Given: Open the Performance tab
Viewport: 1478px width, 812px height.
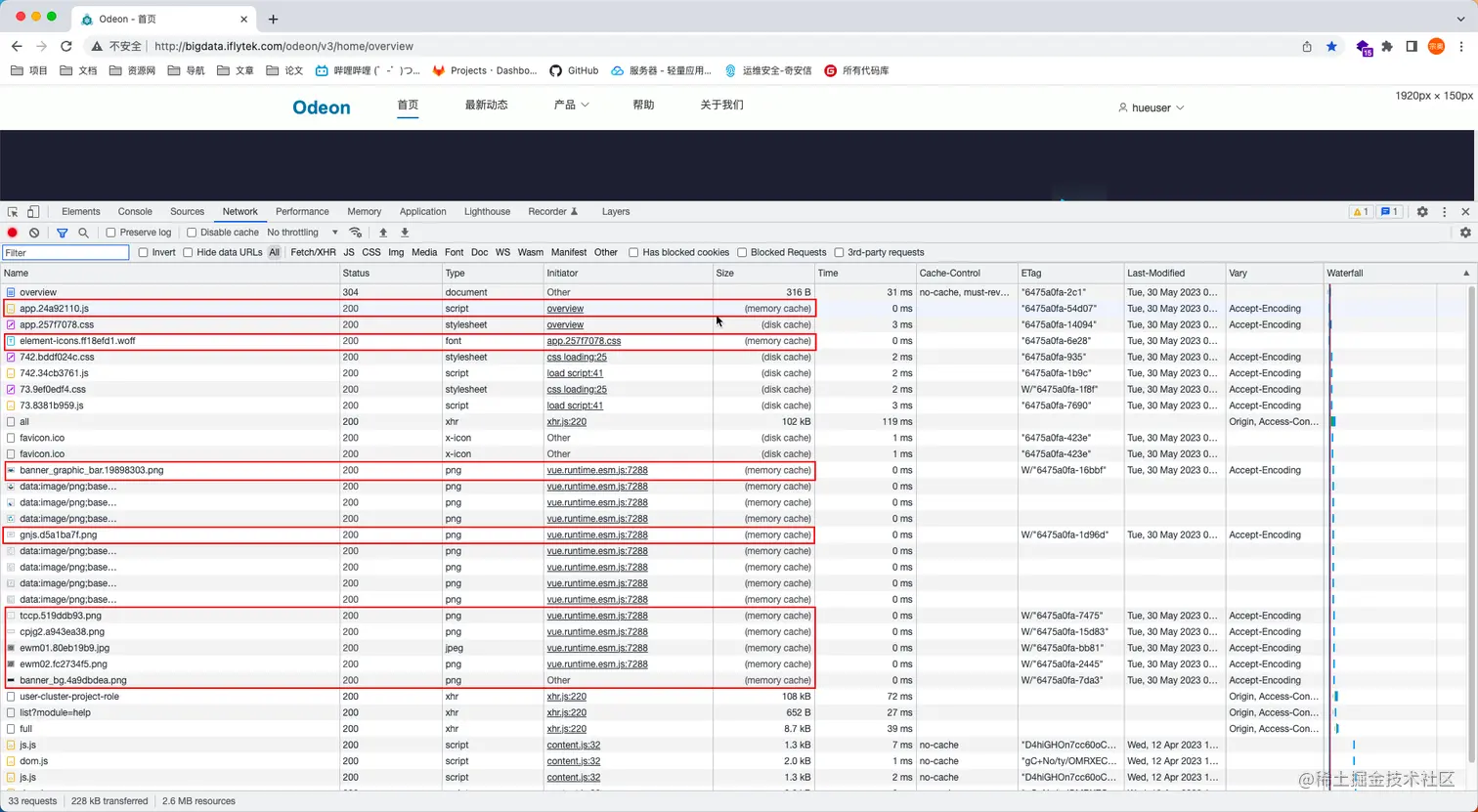Looking at the screenshot, I should coord(302,211).
